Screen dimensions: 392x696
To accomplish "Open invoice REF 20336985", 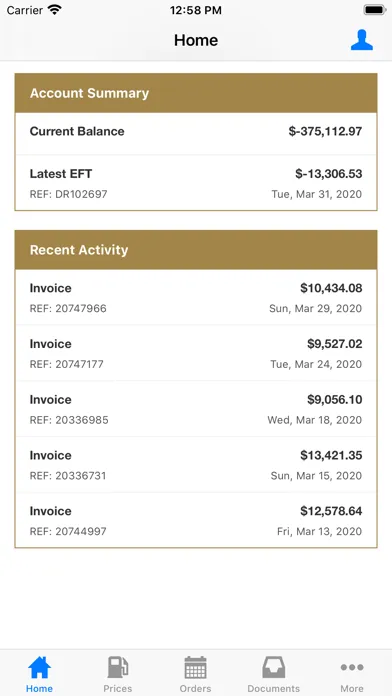I will 196,409.
